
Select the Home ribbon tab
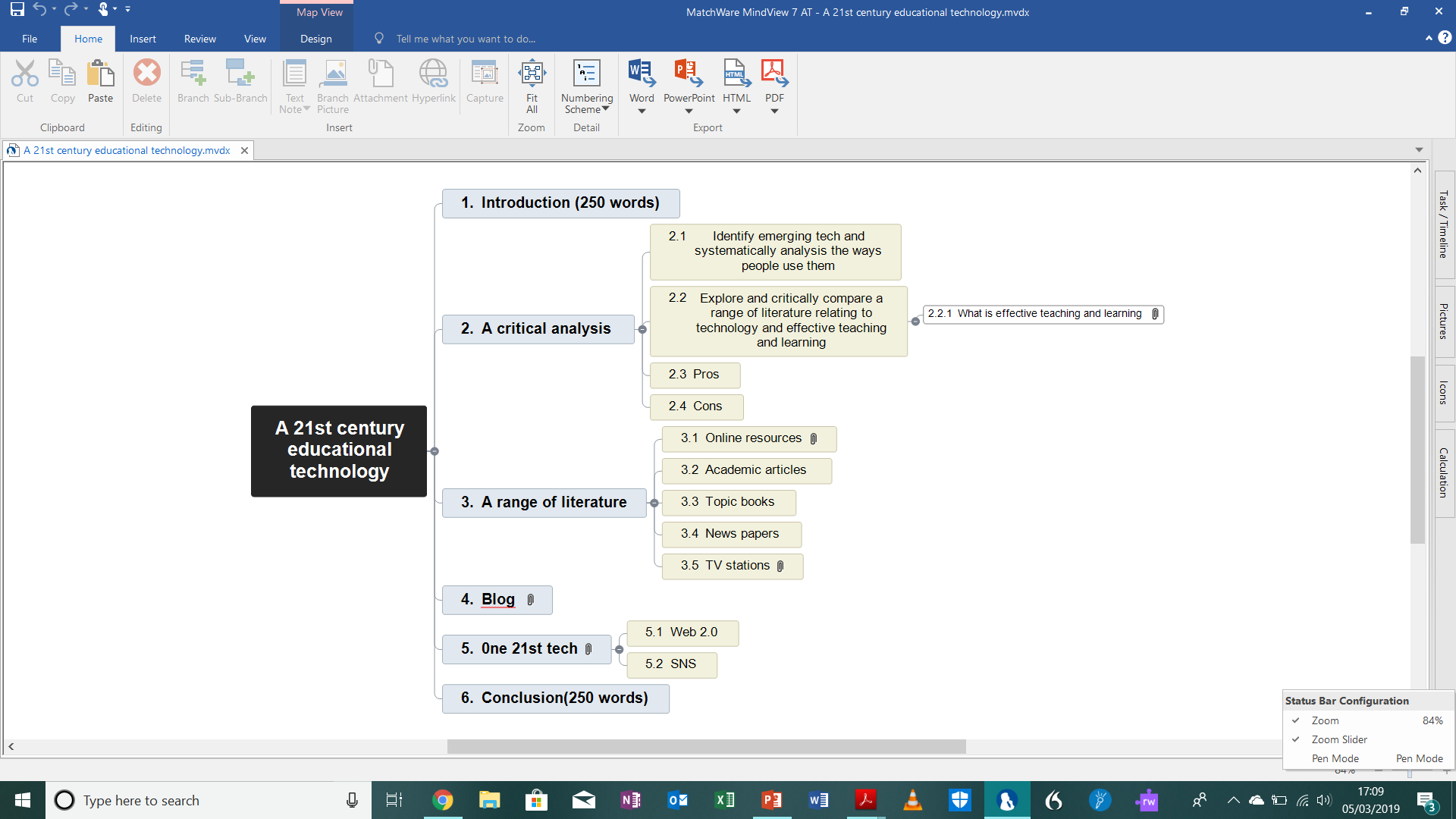point(88,39)
